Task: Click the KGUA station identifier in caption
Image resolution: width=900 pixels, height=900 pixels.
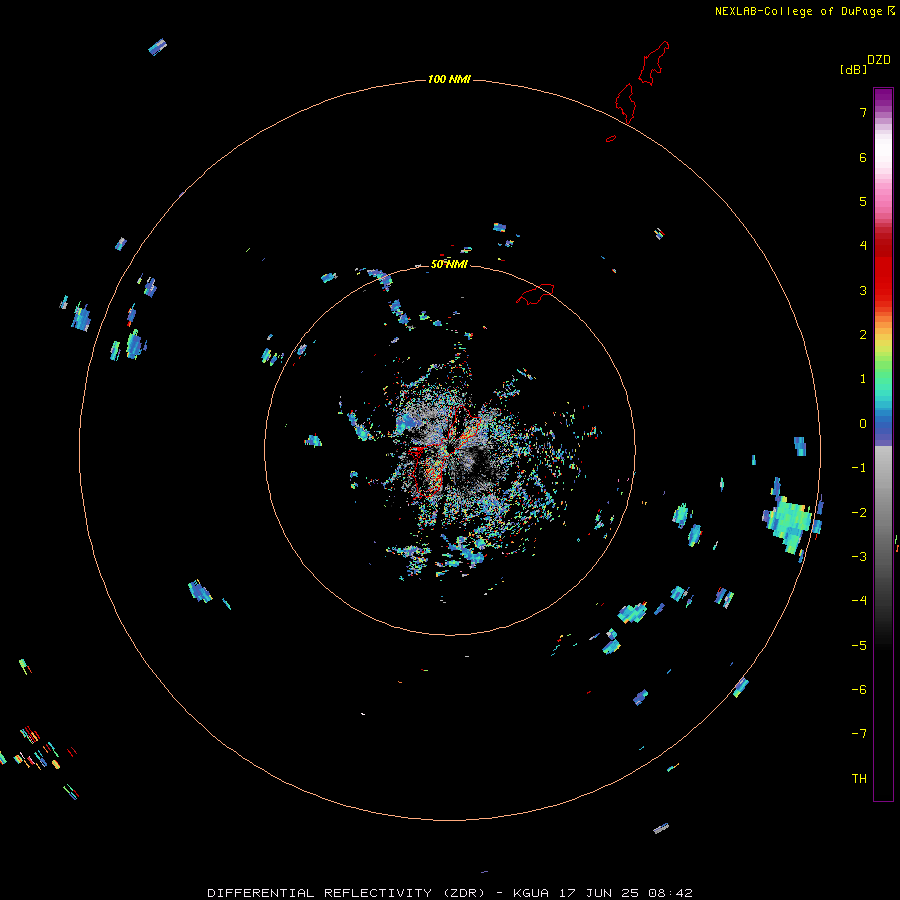Action: coord(531,893)
